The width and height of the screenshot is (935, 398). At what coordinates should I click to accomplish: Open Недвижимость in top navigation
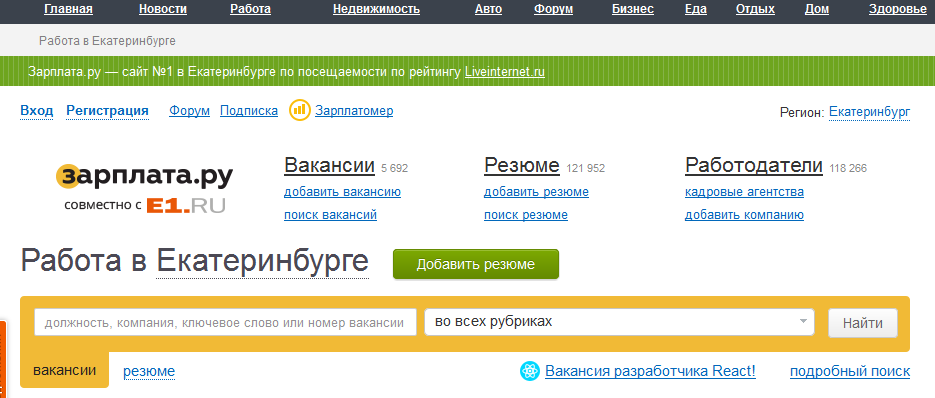click(x=376, y=9)
